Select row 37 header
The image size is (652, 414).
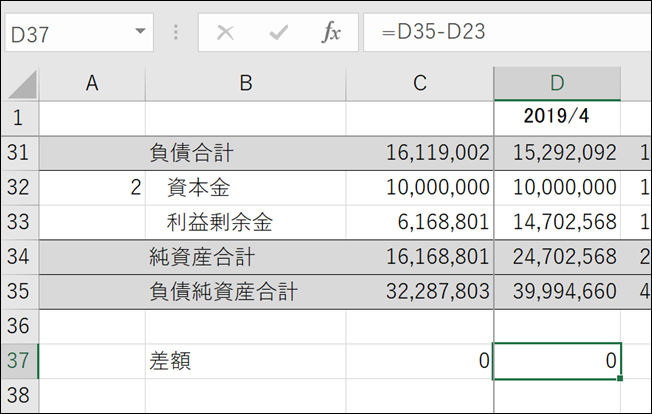[x=20, y=361]
